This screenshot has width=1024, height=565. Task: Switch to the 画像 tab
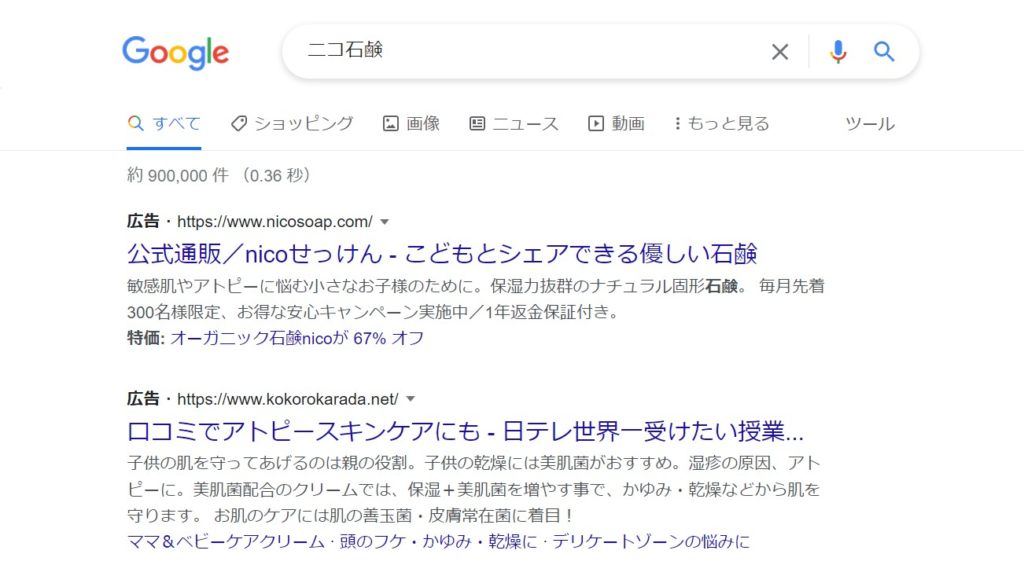click(411, 123)
